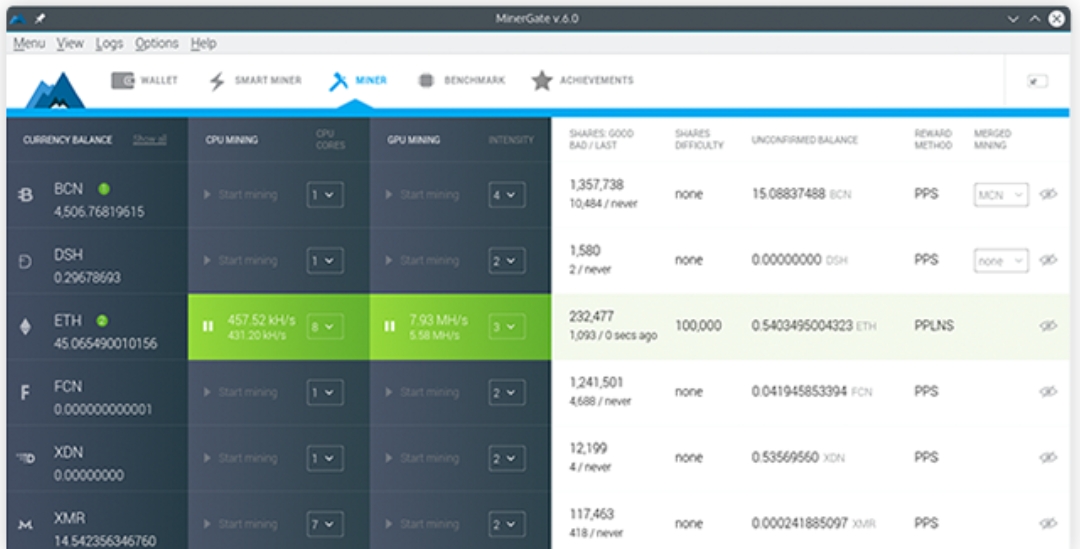Click the ETH diamond coin icon

25,327
